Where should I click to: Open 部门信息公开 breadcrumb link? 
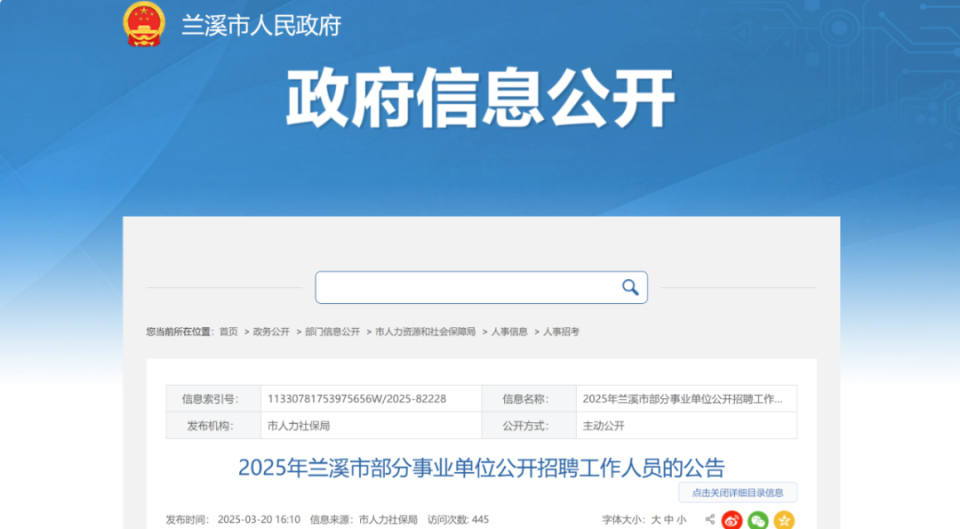(332, 332)
